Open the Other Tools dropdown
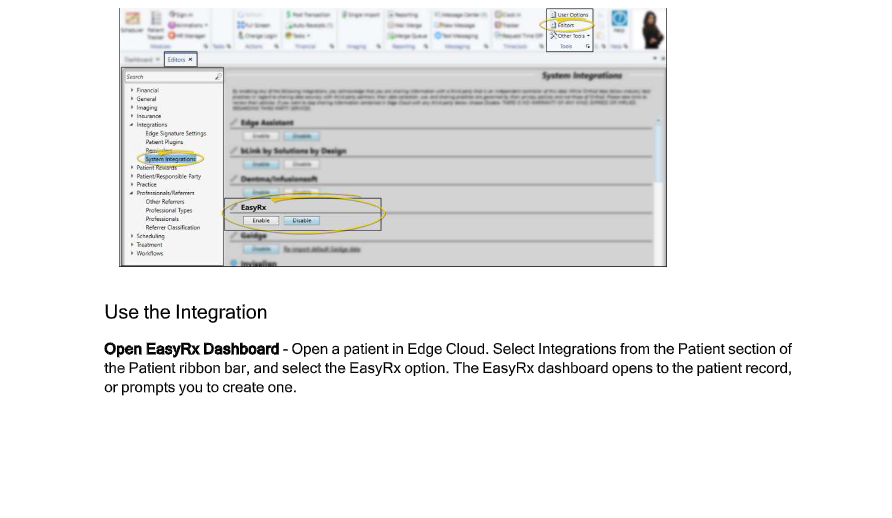This screenshot has height=518, width=892. [x=570, y=35]
